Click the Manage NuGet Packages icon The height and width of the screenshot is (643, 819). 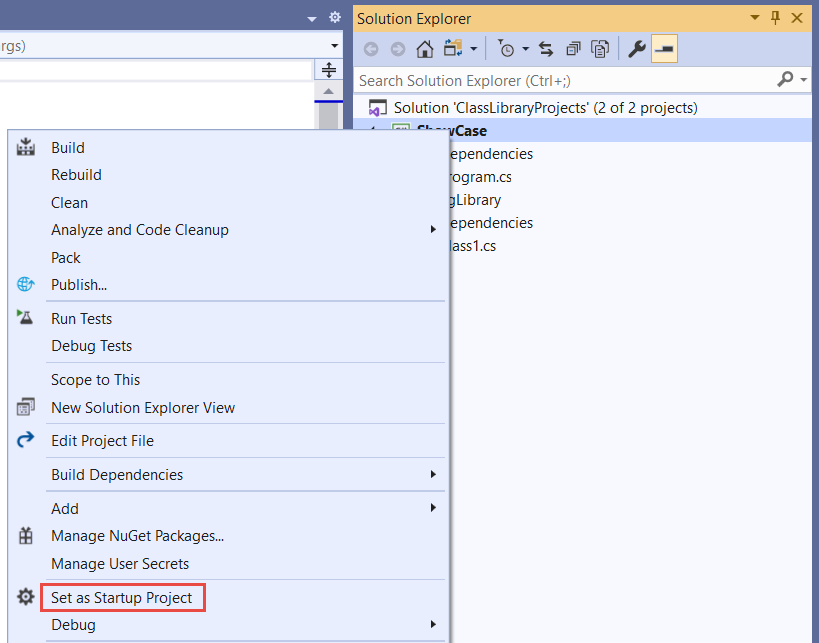(24, 536)
